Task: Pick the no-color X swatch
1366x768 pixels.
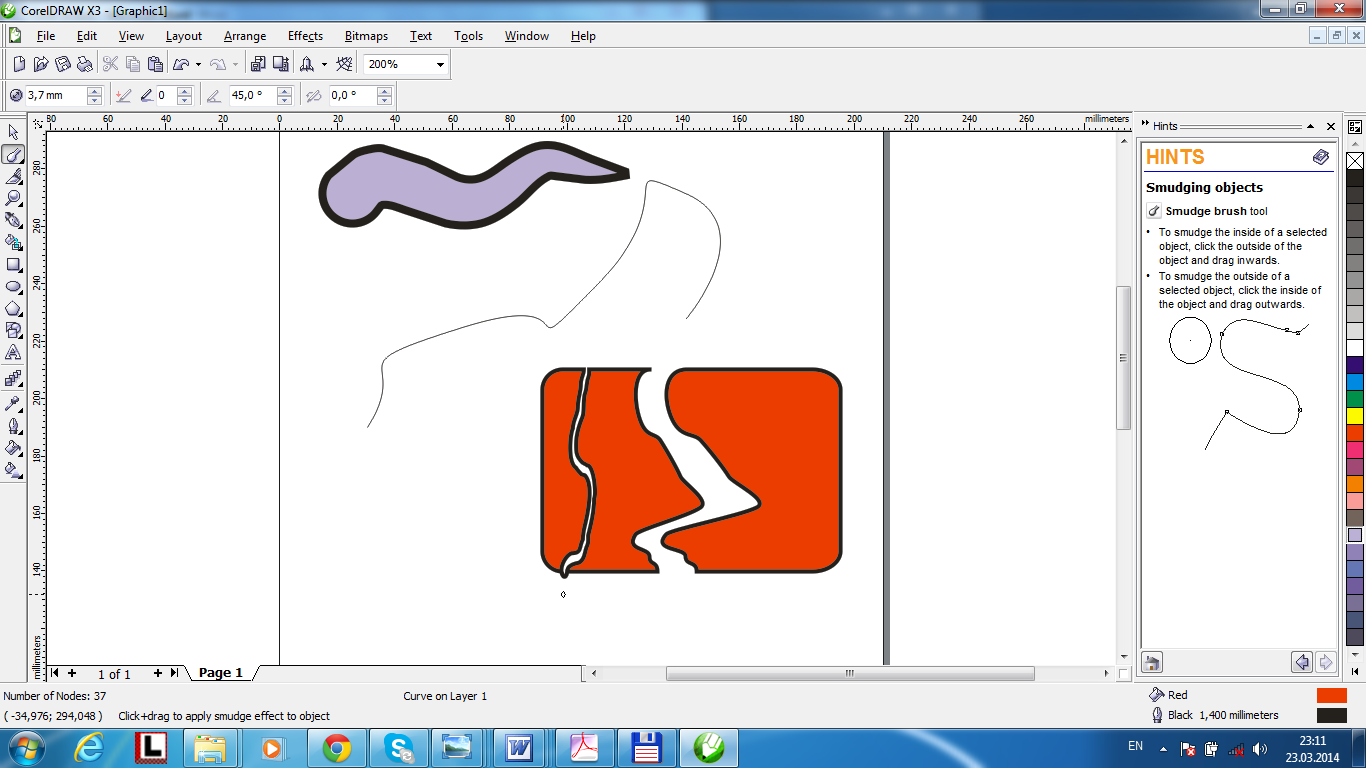Action: (1355, 160)
